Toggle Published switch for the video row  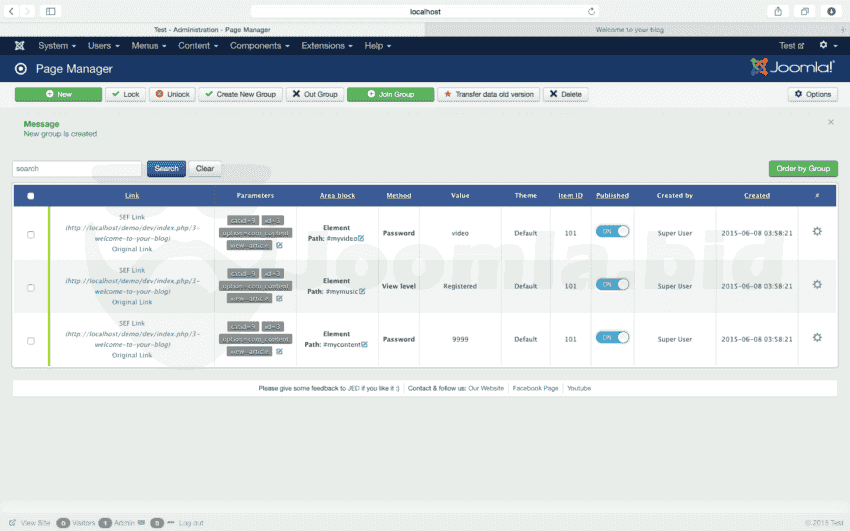(612, 231)
